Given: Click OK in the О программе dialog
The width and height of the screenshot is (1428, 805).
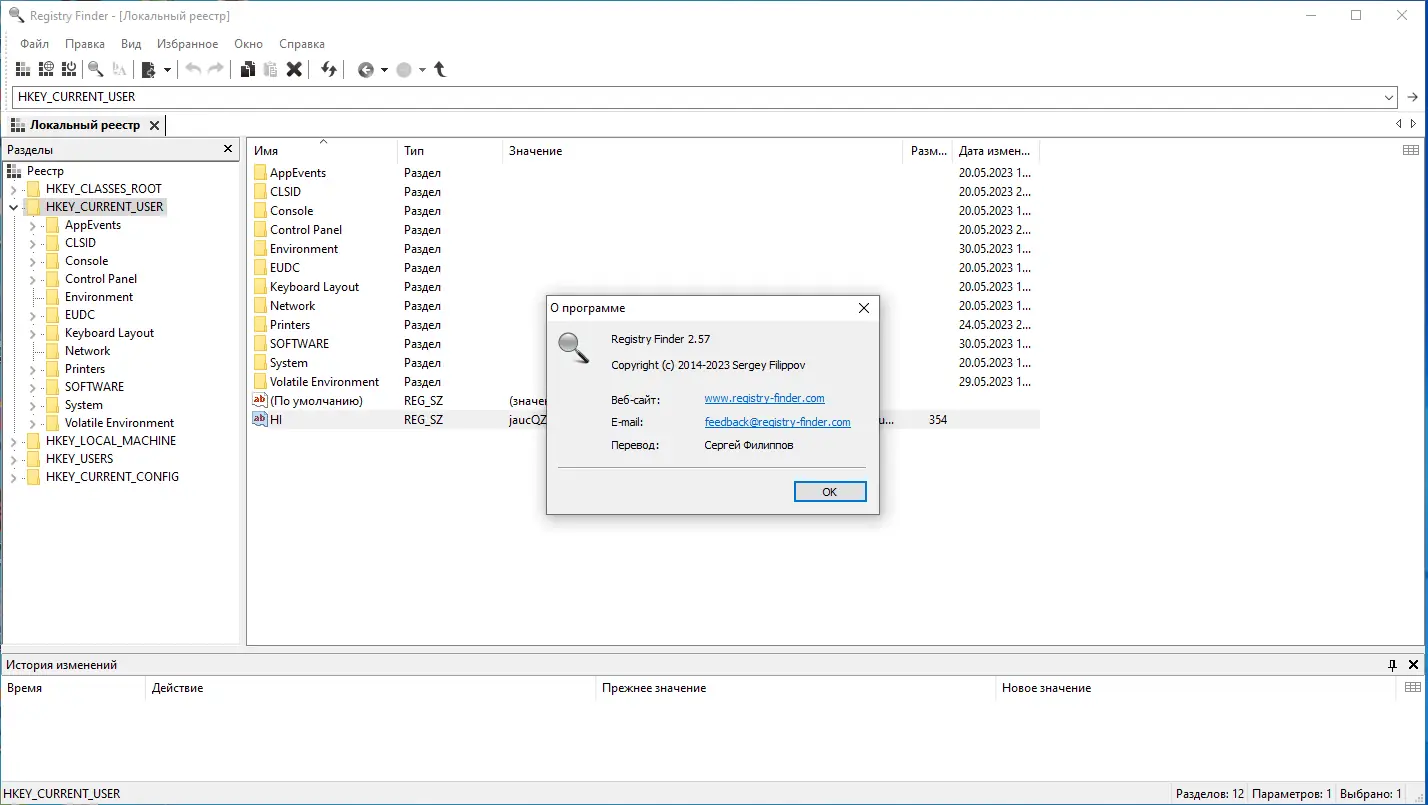Looking at the screenshot, I should tap(830, 492).
